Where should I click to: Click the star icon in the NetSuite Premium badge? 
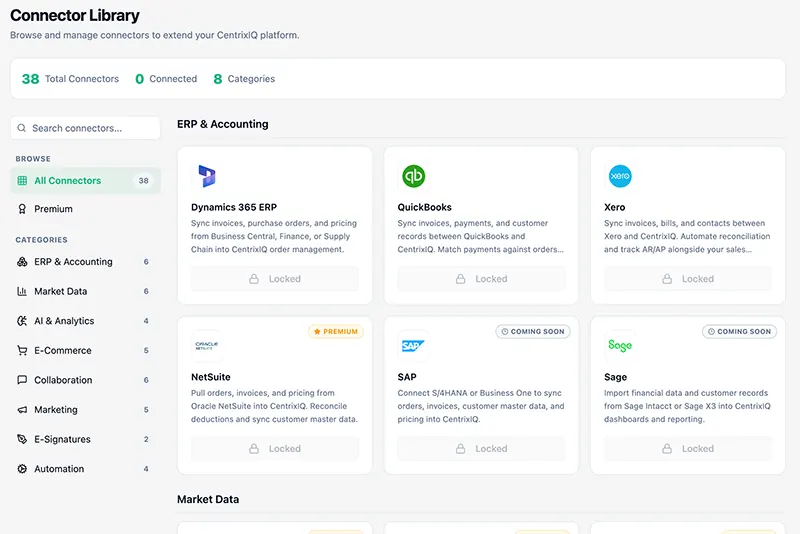point(317,332)
